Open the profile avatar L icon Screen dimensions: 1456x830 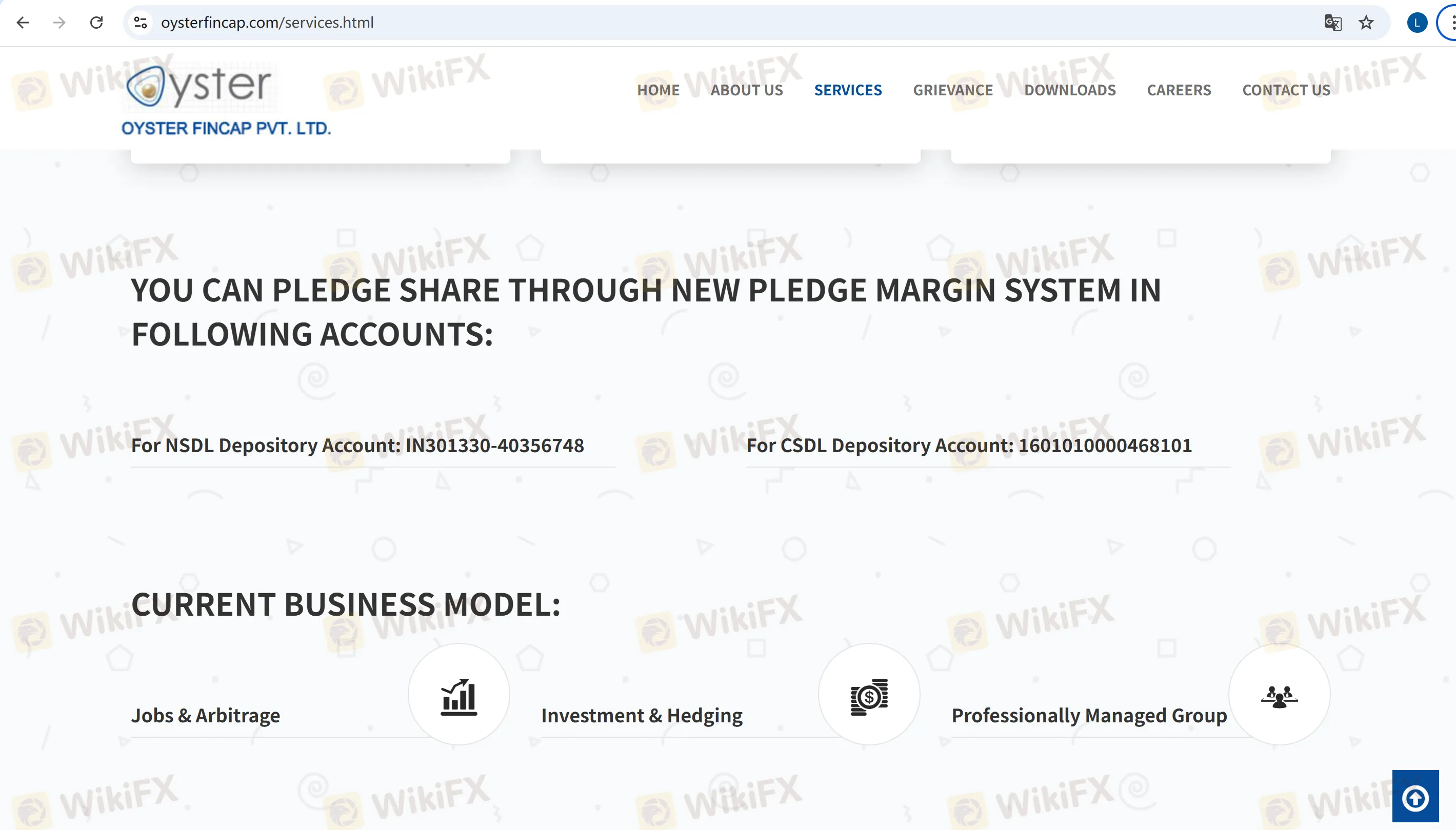(x=1417, y=23)
